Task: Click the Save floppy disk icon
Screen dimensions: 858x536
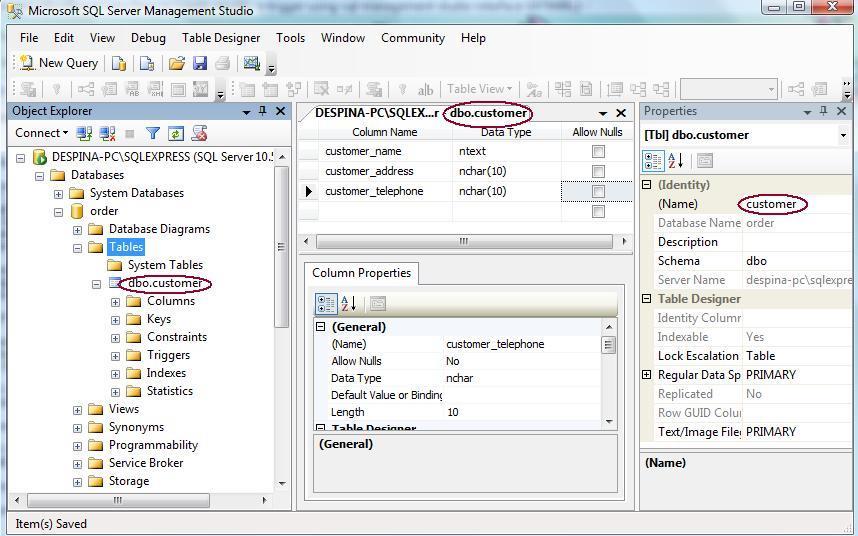Action: [x=200, y=63]
